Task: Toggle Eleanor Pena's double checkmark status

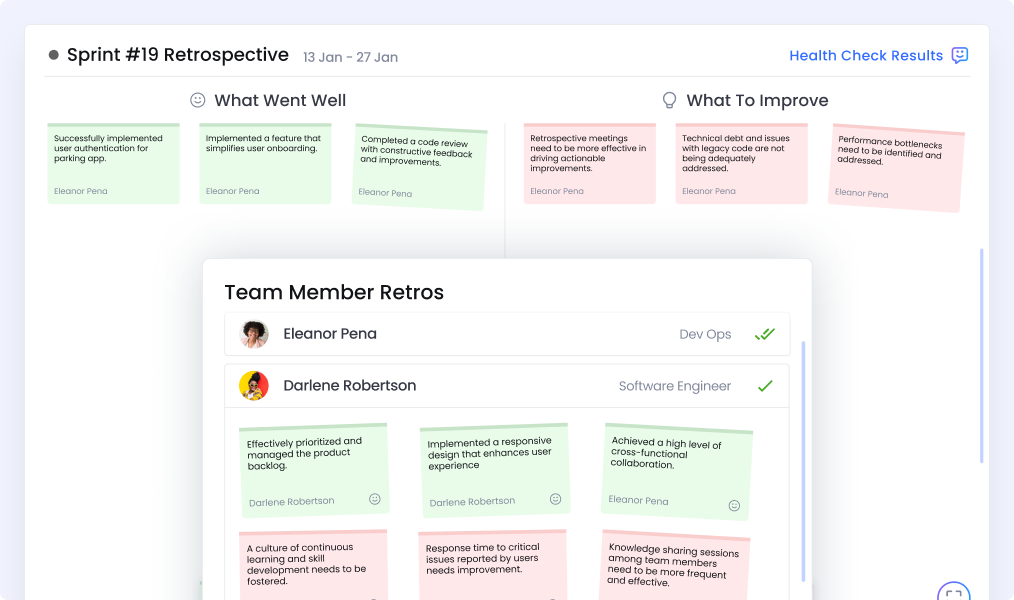Action: pyautogui.click(x=765, y=334)
